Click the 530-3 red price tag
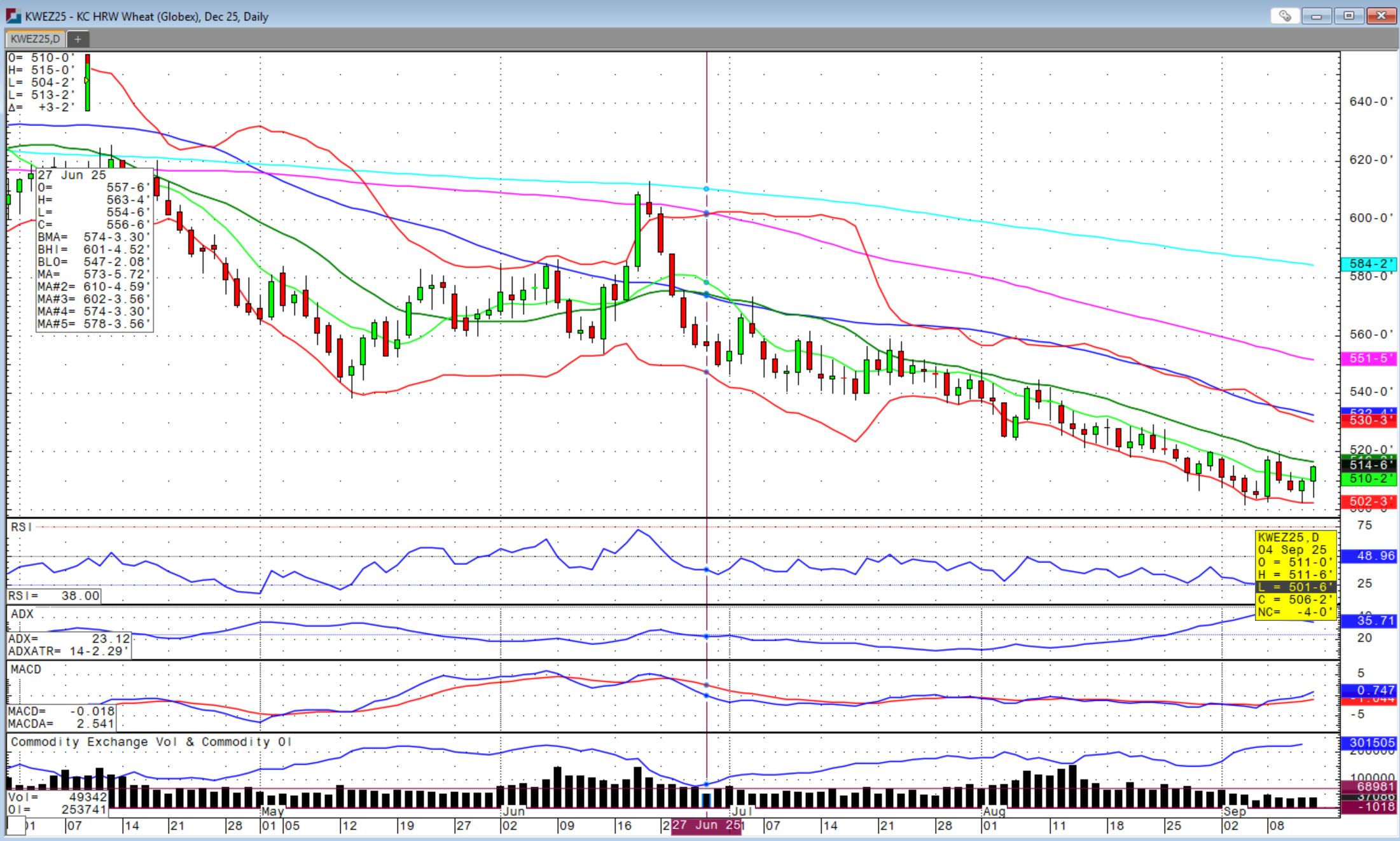The width and height of the screenshot is (1400, 841). click(x=1369, y=420)
